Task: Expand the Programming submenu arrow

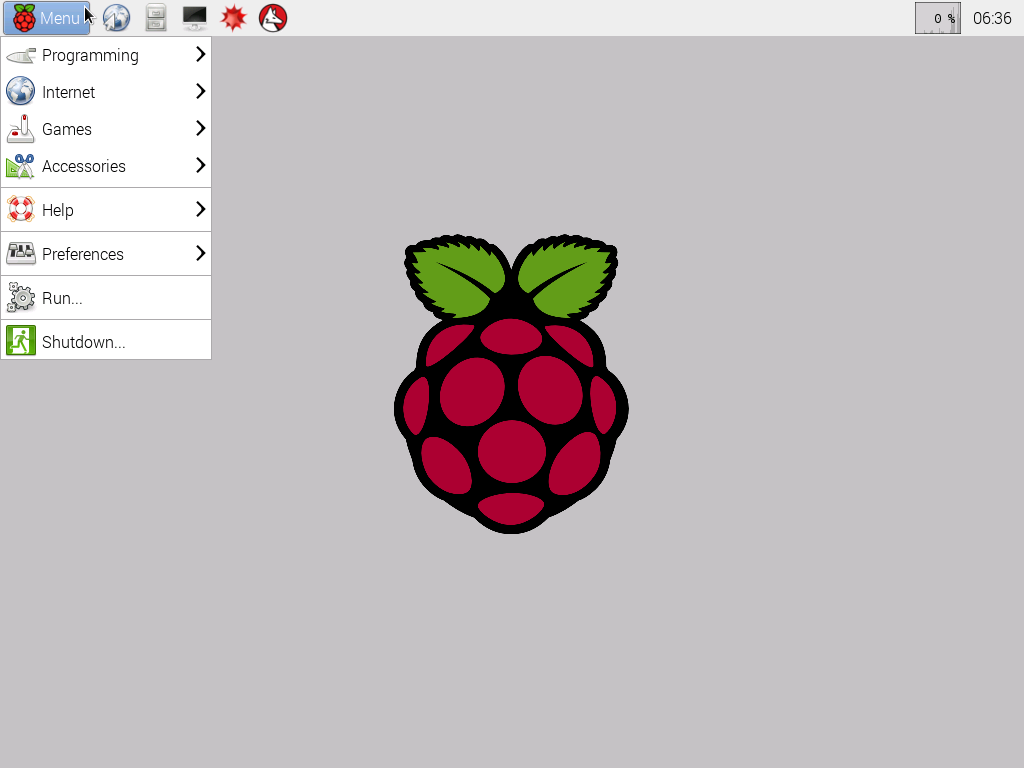Action: click(x=200, y=54)
